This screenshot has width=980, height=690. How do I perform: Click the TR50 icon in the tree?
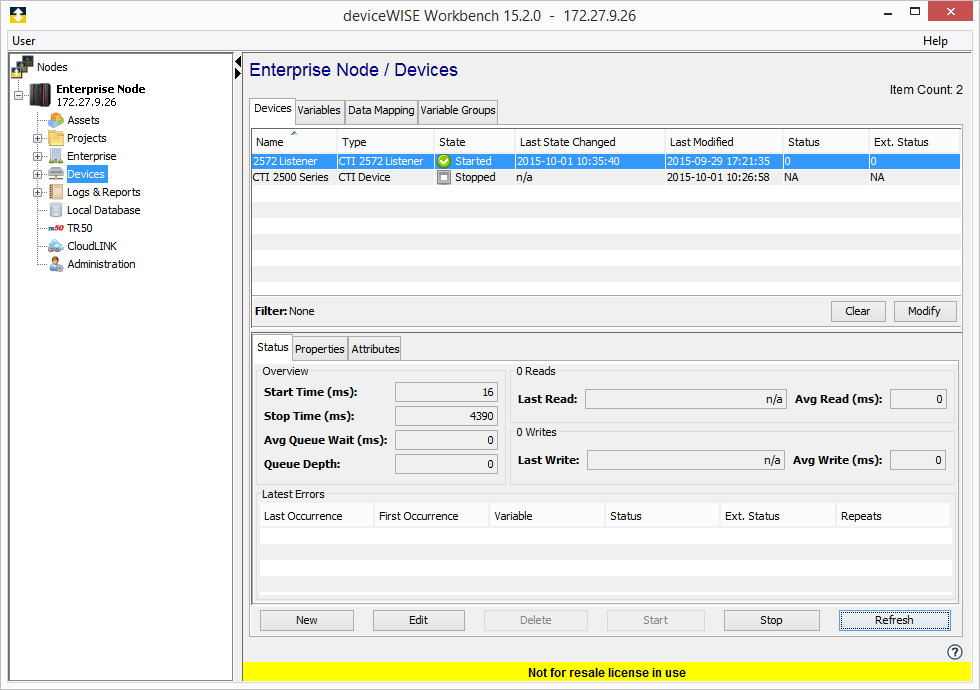coord(56,228)
